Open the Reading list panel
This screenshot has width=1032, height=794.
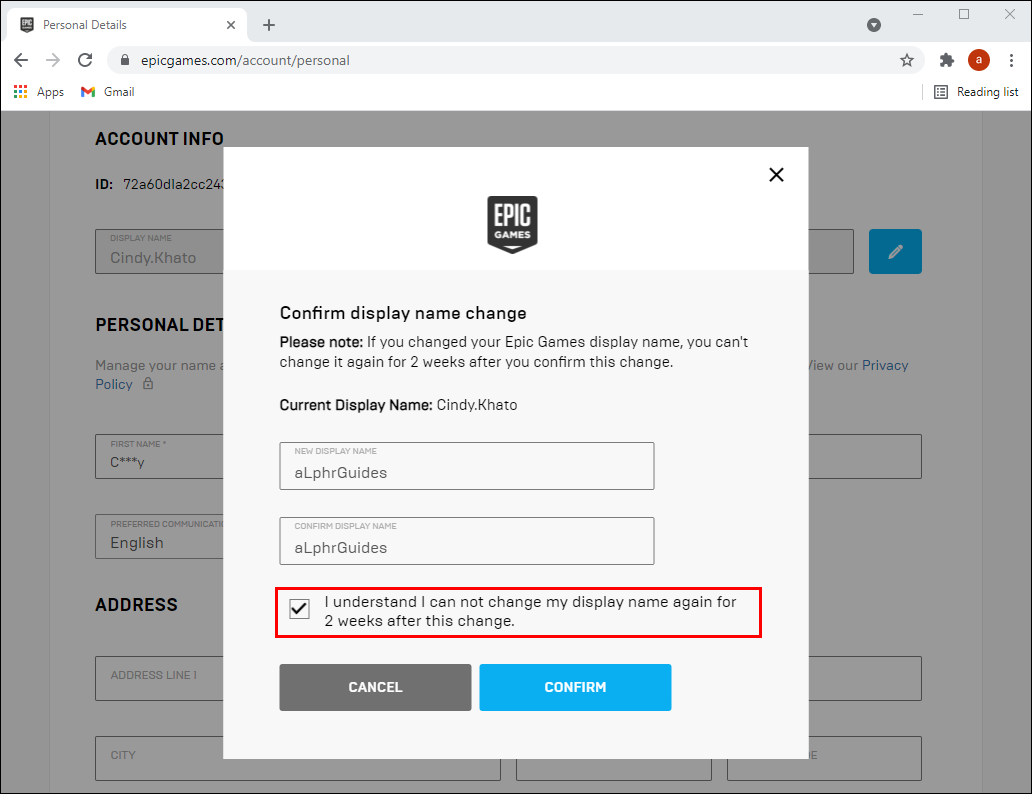pos(976,92)
